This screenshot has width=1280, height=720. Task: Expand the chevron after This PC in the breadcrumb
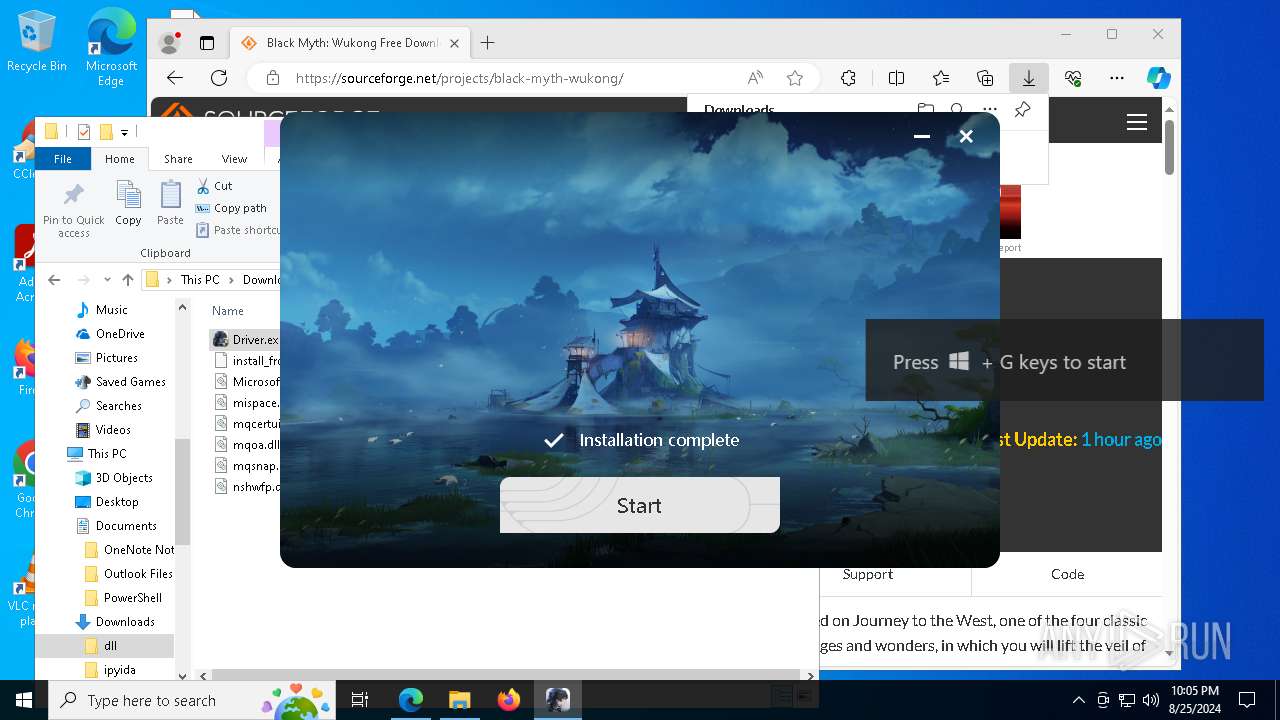click(231, 280)
